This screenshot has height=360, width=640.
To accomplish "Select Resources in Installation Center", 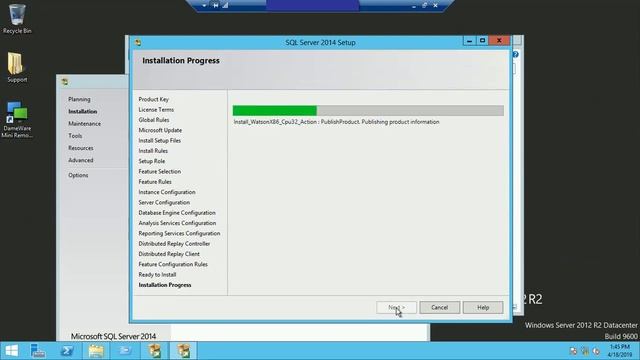I will point(80,148).
